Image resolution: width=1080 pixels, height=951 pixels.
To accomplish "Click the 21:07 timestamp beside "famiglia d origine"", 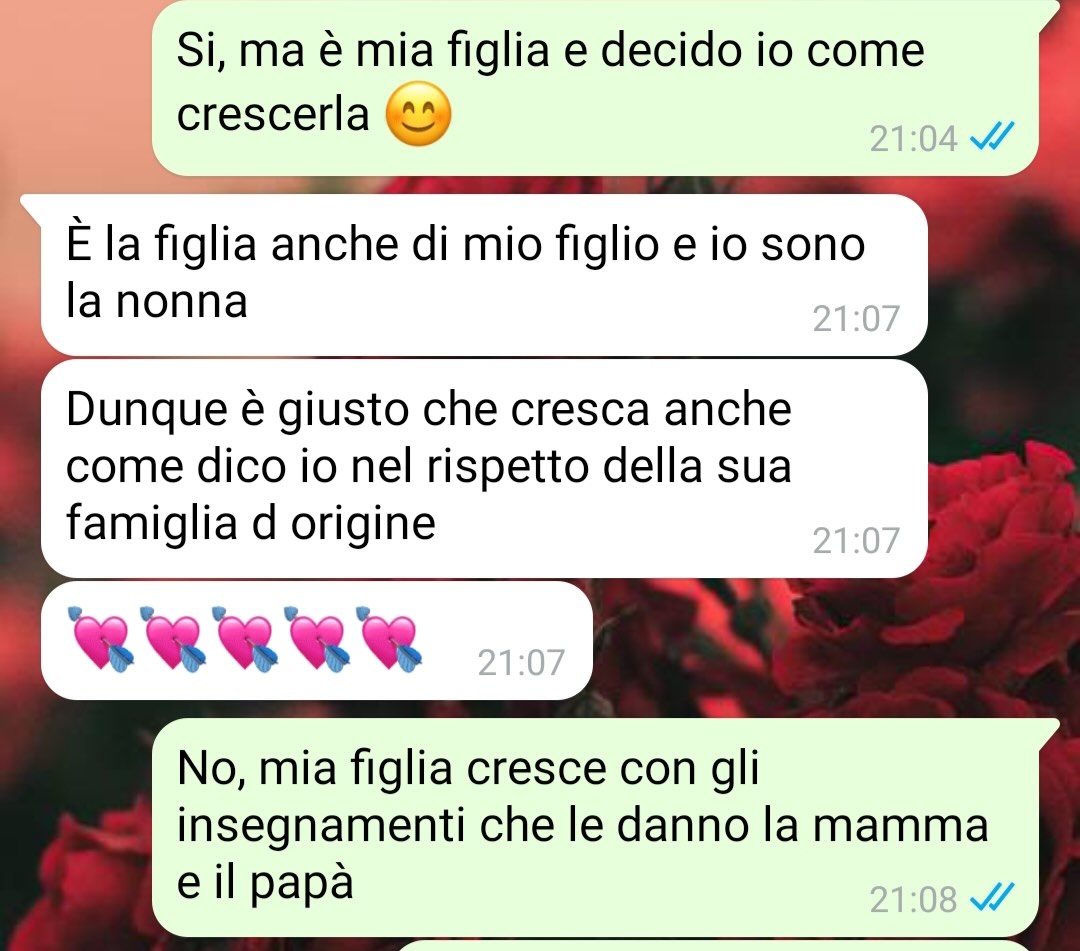I will pos(856,541).
